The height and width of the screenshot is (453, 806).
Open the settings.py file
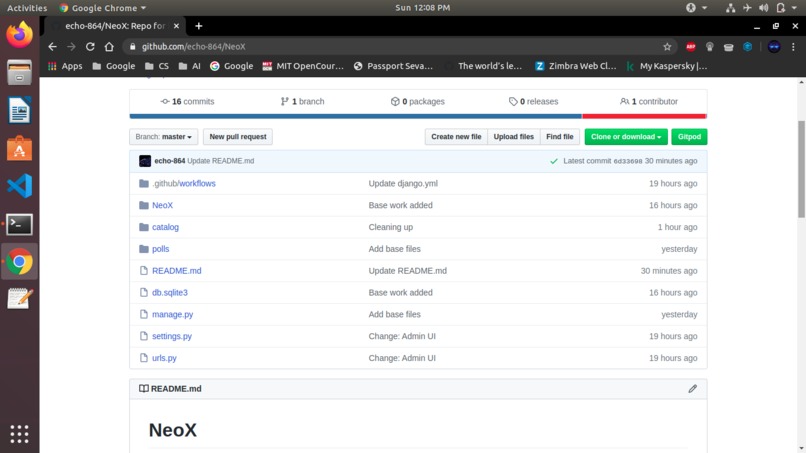coord(172,336)
